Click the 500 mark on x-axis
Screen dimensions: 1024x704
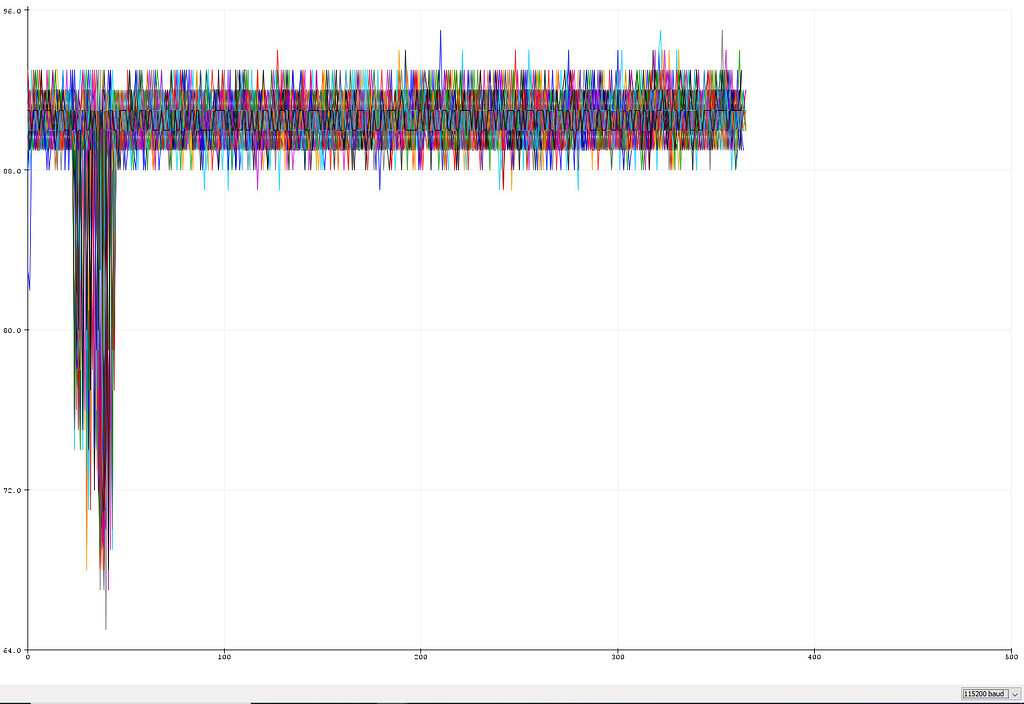tap(1011, 658)
